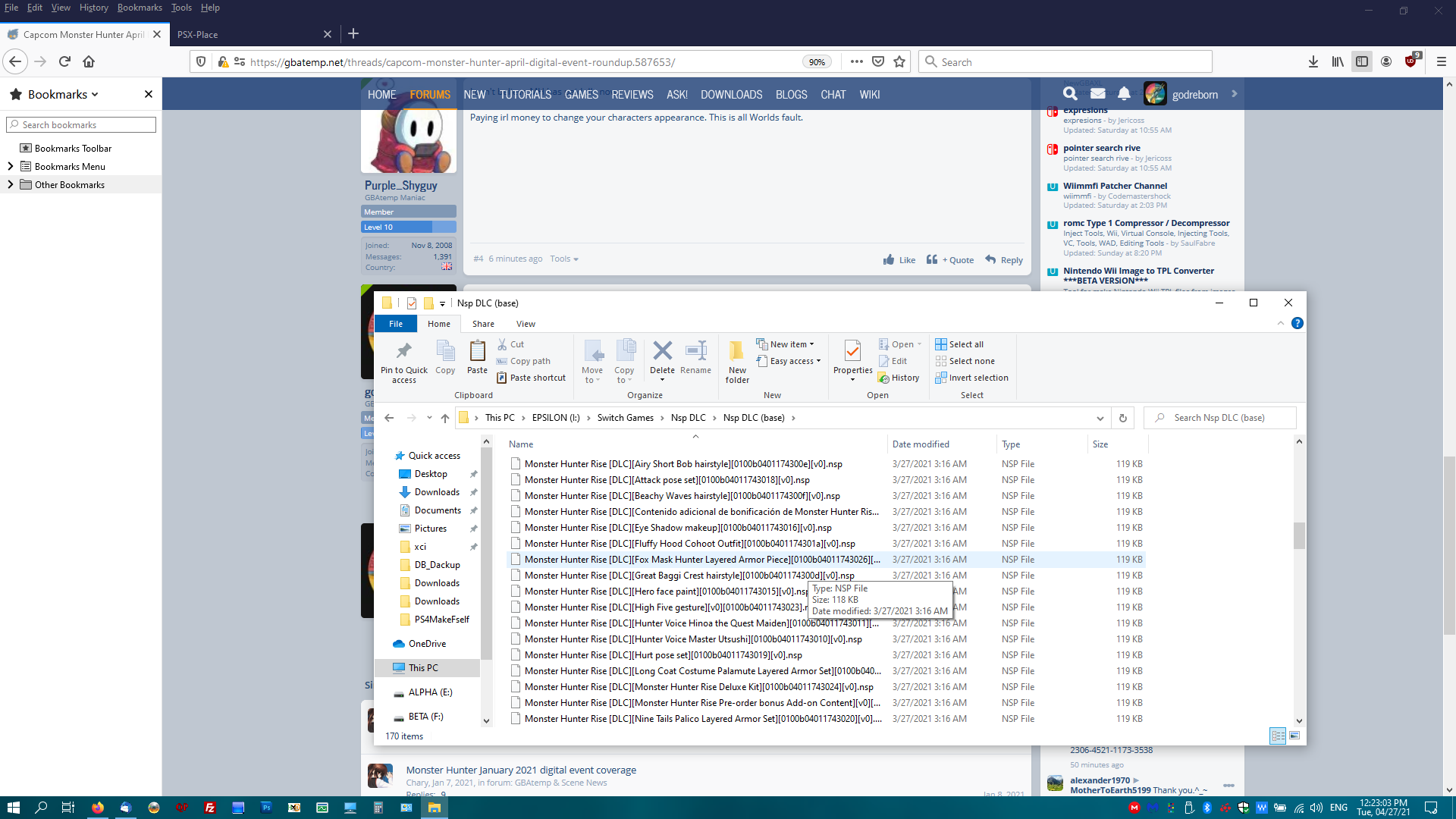The image size is (1456, 819).
Task: Expand Bookmarks Menu tree in sidebar
Action: point(10,166)
